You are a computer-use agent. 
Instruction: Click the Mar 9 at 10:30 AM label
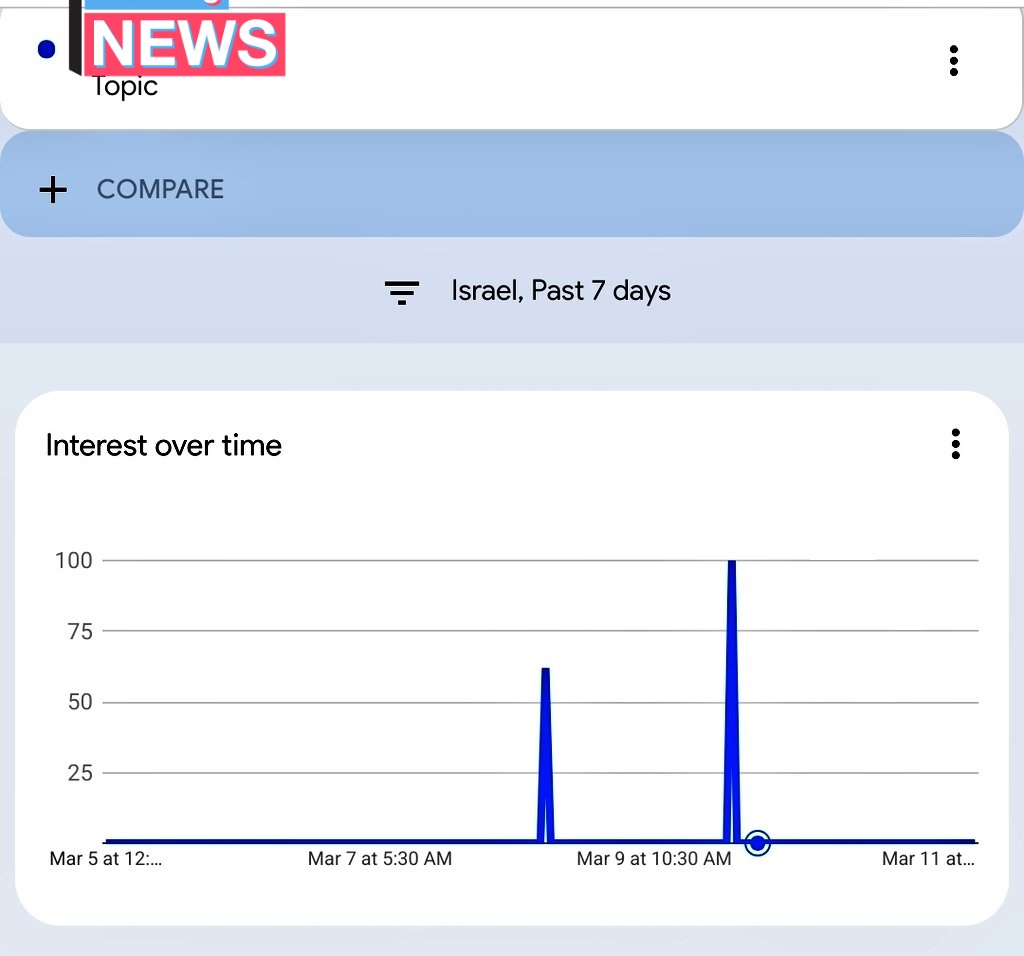point(654,858)
